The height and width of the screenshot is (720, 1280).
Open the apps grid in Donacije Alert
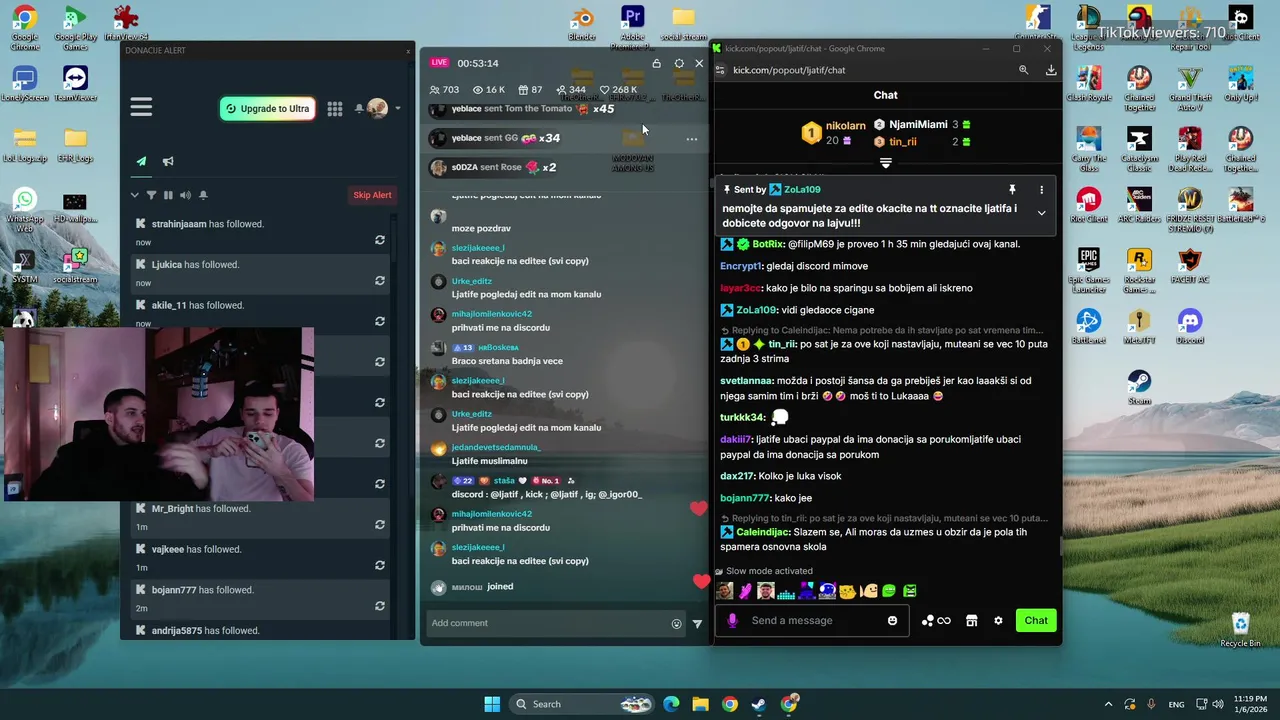[334, 108]
